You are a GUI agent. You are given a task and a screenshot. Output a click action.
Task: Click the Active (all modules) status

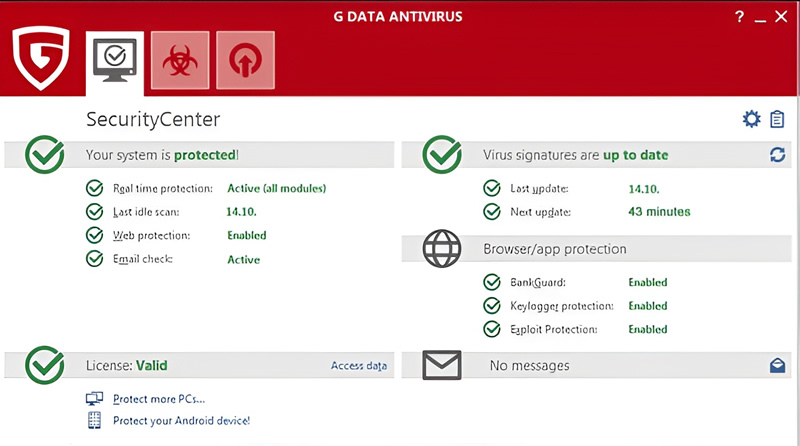277,188
